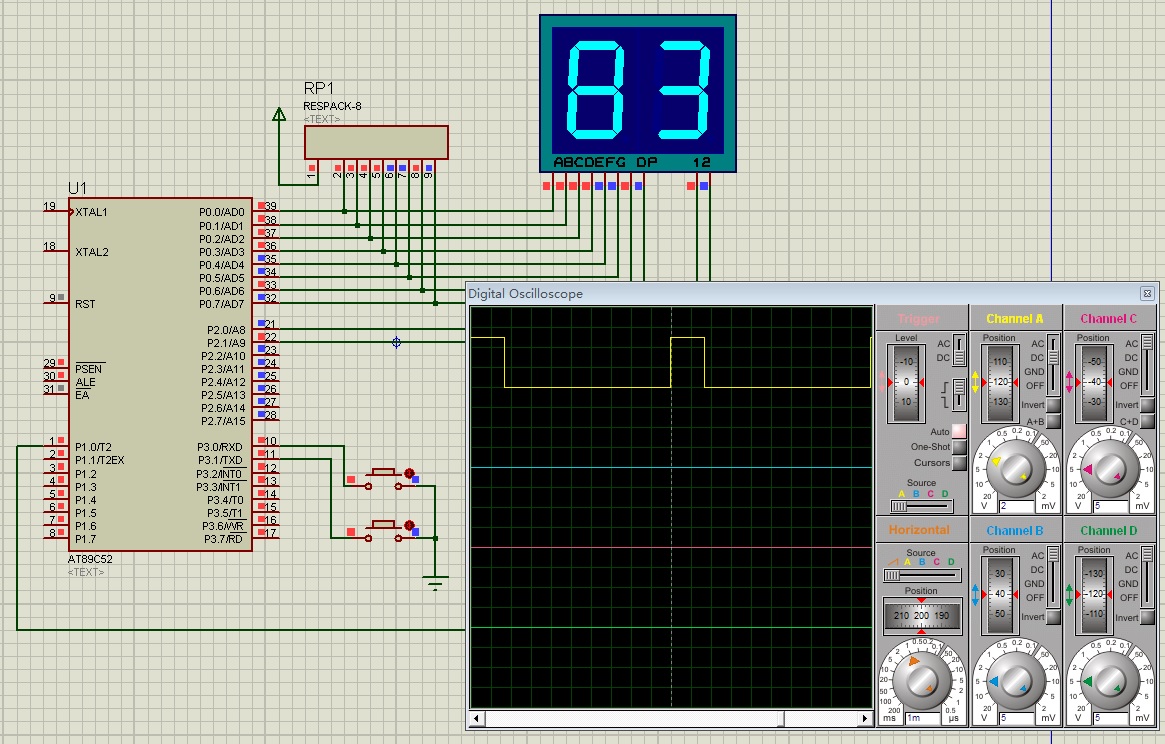This screenshot has height=744, width=1165.
Task: Click the U1 reference label
Action: [77, 188]
